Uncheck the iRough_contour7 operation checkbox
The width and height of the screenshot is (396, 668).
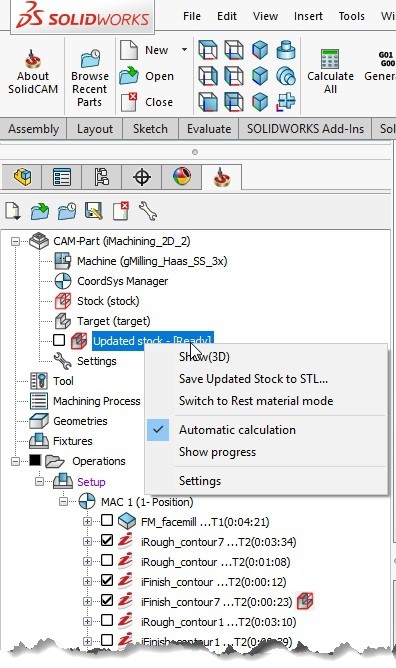(x=107, y=541)
